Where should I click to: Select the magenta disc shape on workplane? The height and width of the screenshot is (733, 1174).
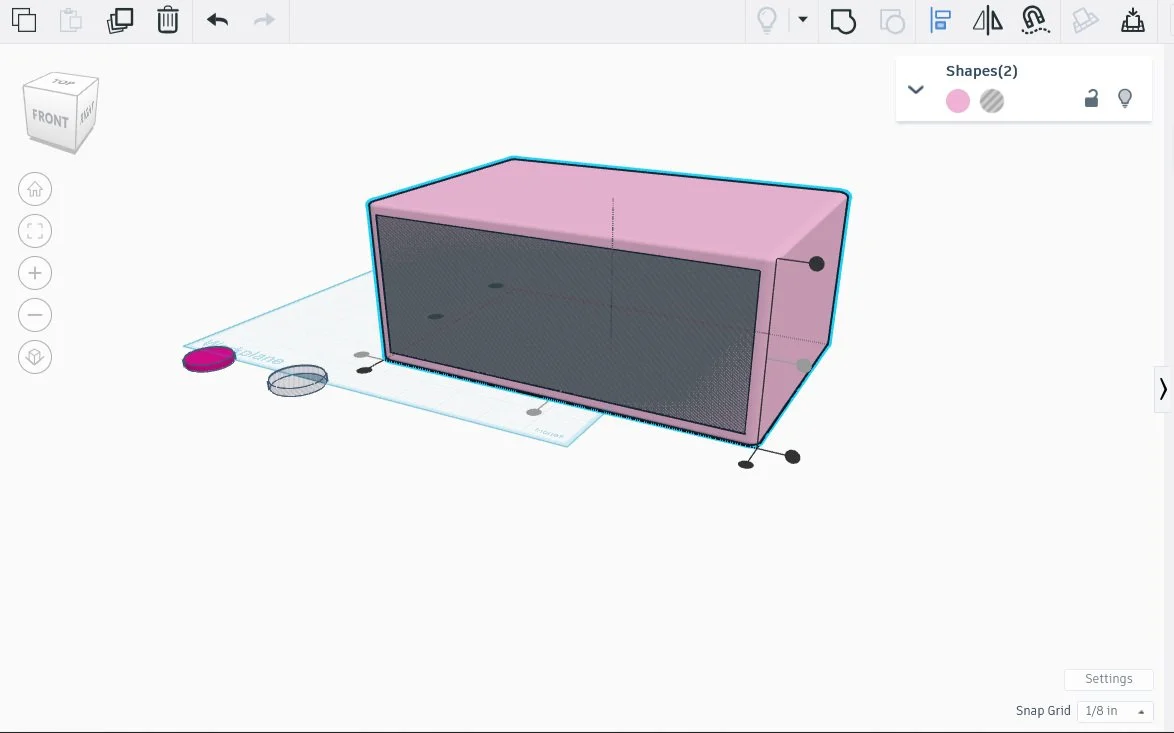209,359
